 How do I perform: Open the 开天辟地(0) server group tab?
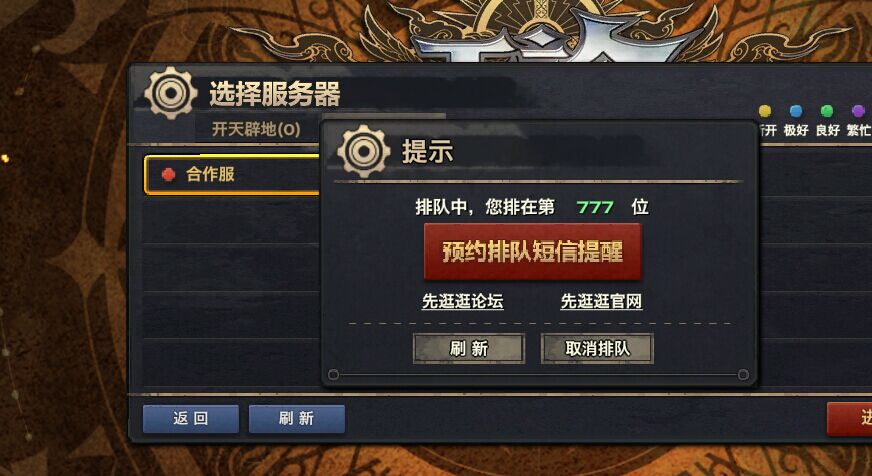[x=256, y=130]
